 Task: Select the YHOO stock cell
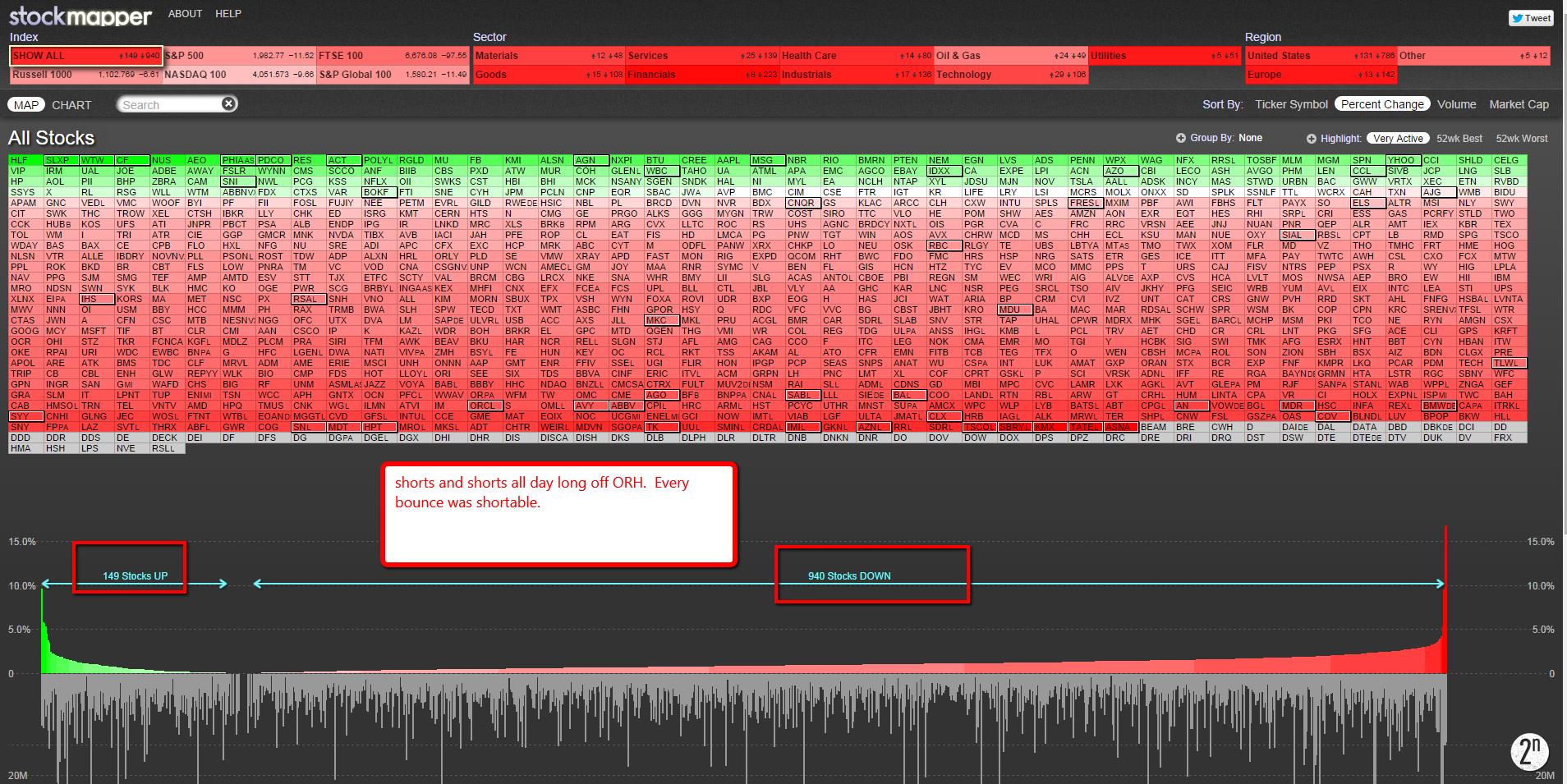[x=1403, y=161]
